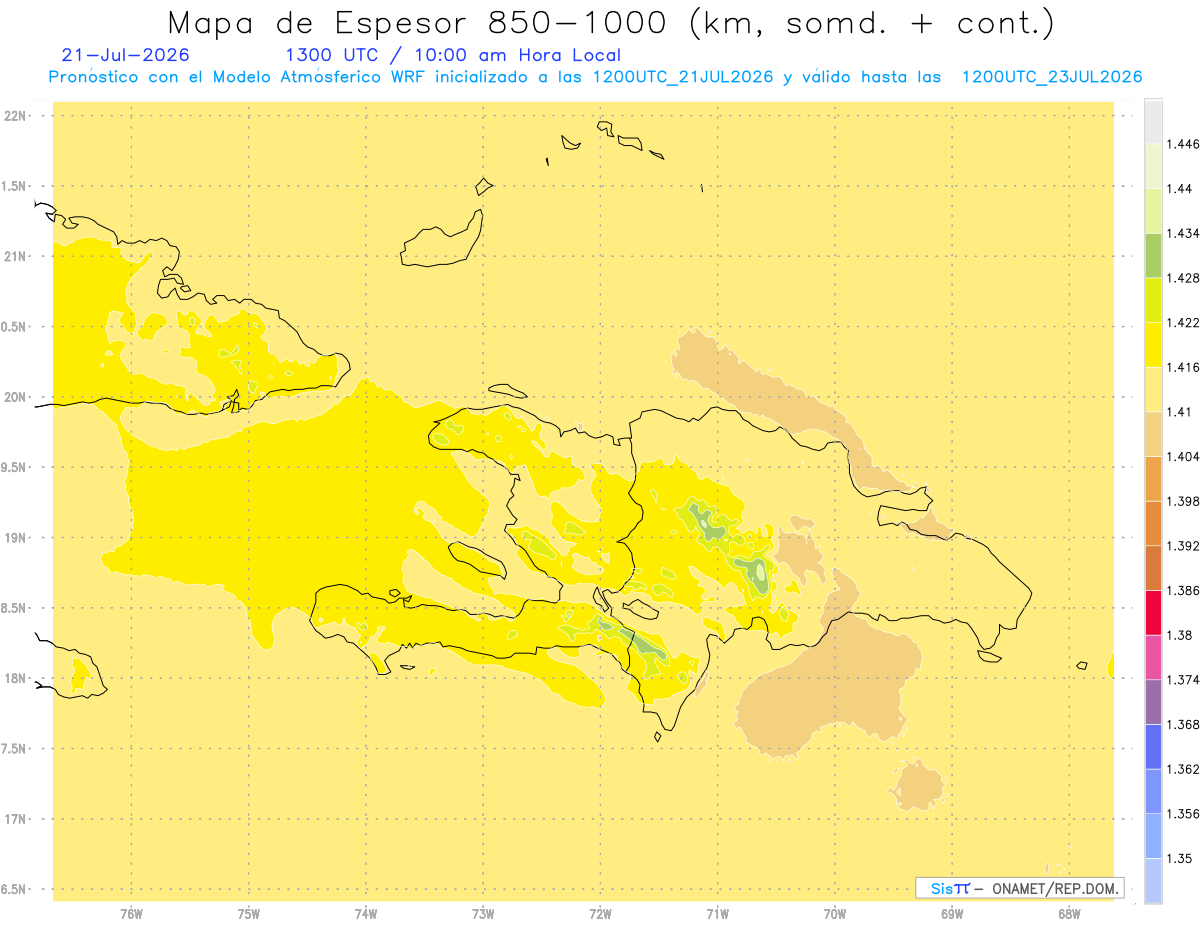Screen dimensions: 1200x927
Task: Pick the light gray swatch above 1.446
Action: [1153, 122]
